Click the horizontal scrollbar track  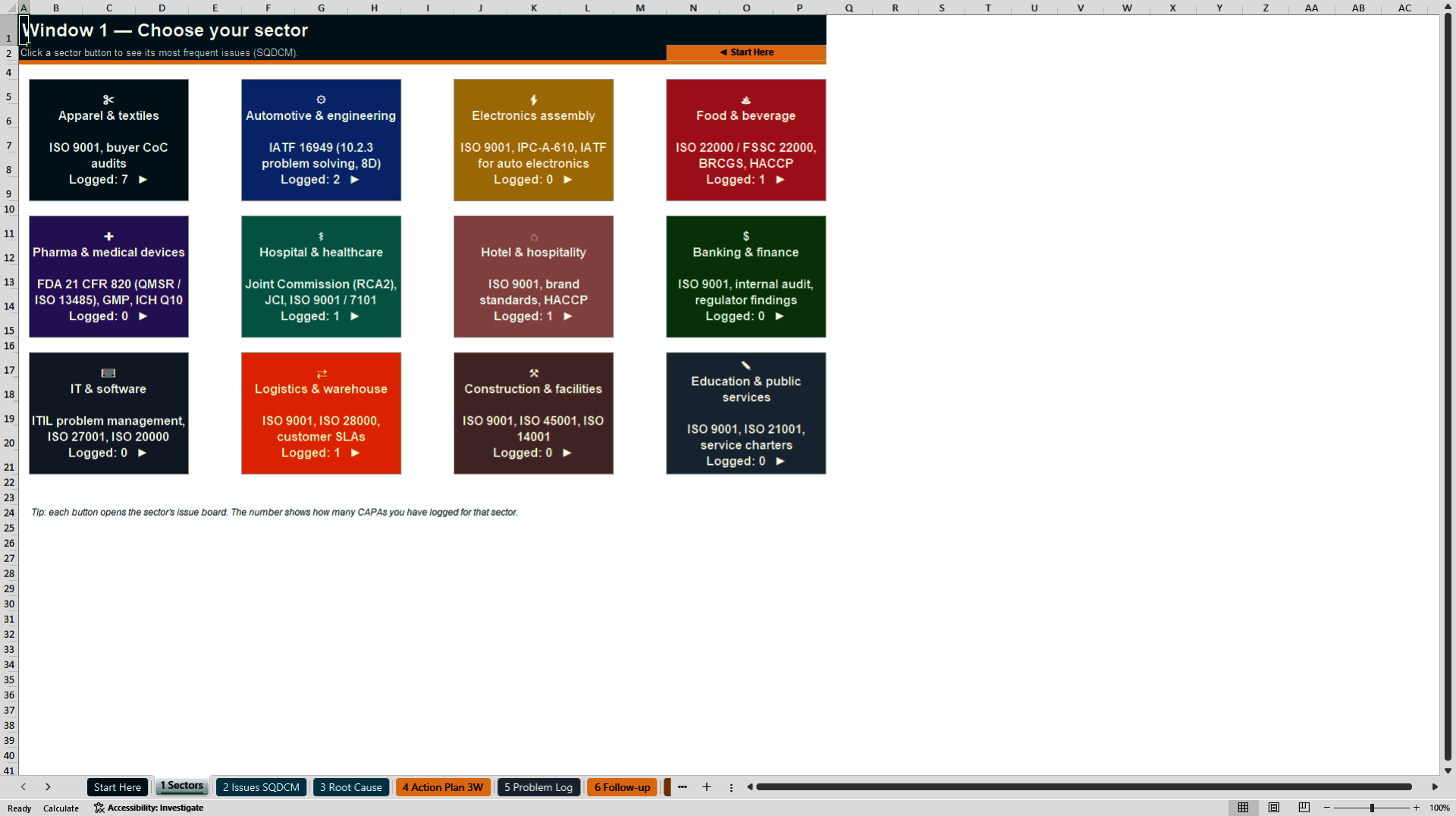[1084, 787]
